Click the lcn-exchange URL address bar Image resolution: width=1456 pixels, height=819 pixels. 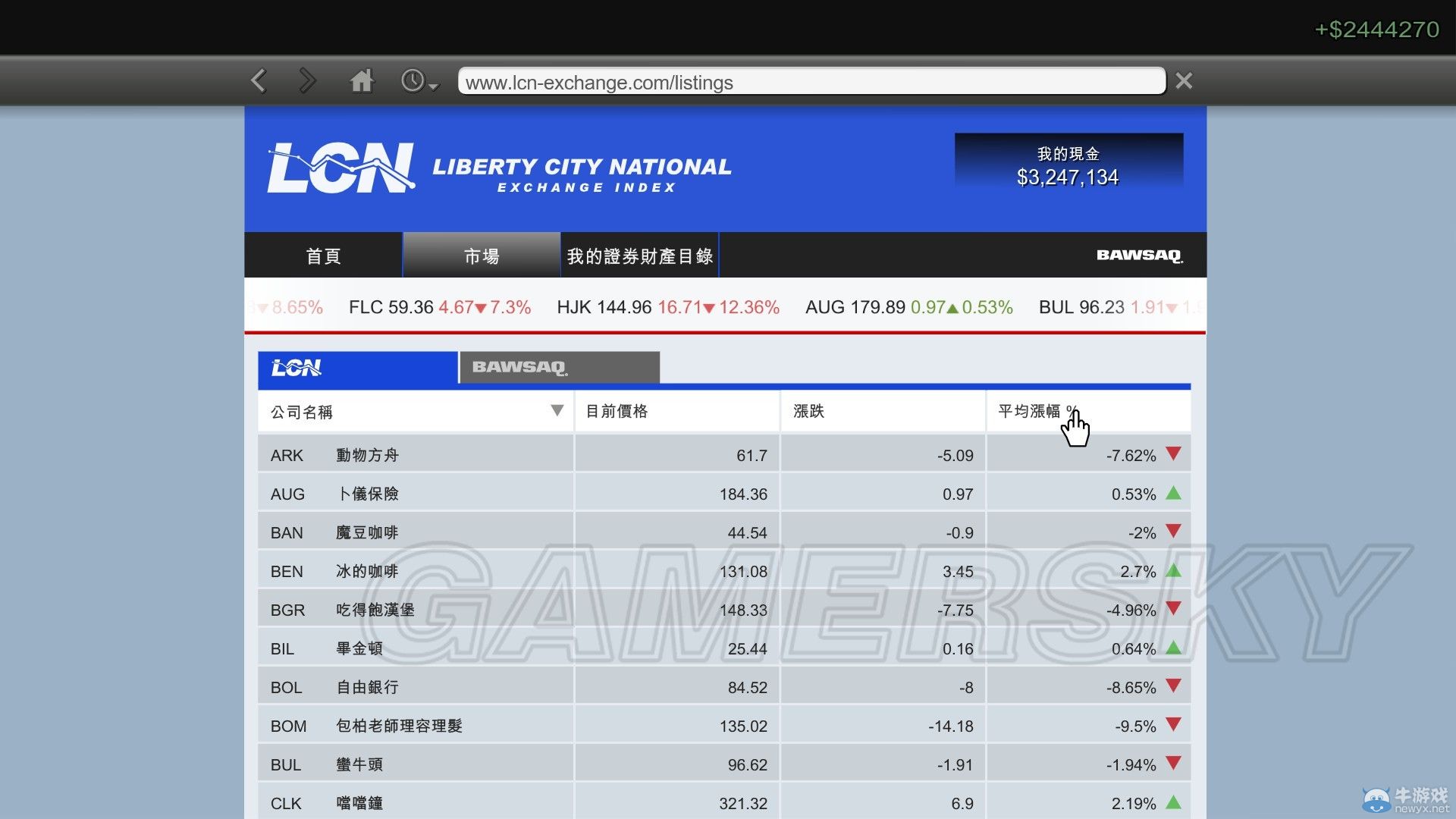(x=811, y=82)
